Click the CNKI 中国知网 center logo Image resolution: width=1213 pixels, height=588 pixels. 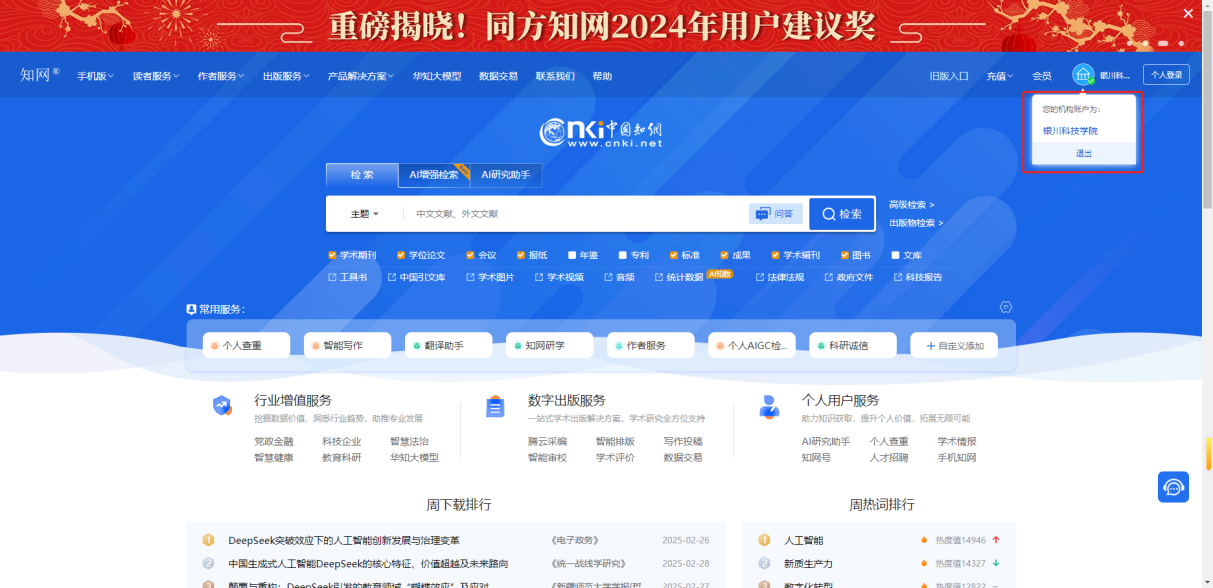coord(601,133)
